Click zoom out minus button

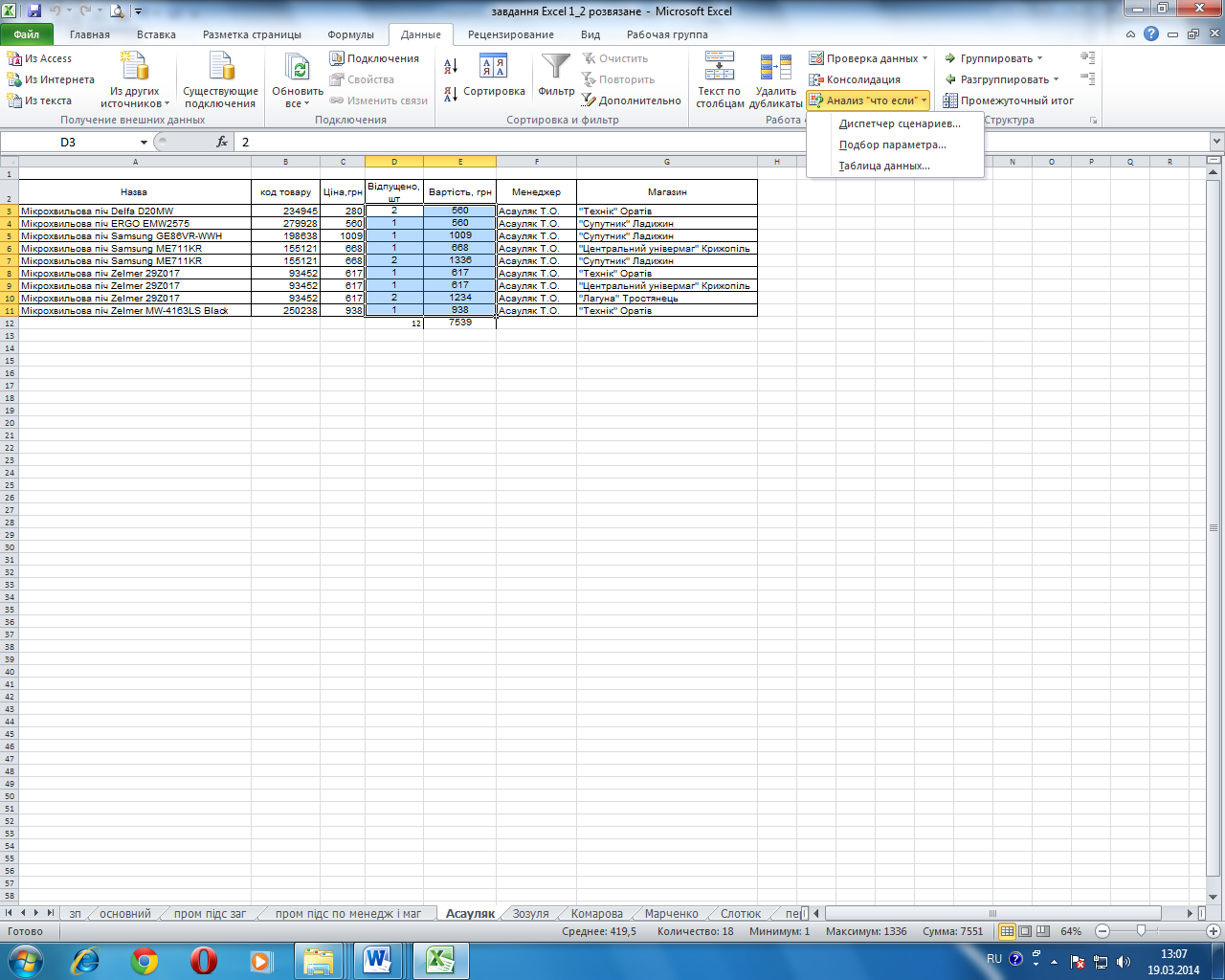[1102, 931]
